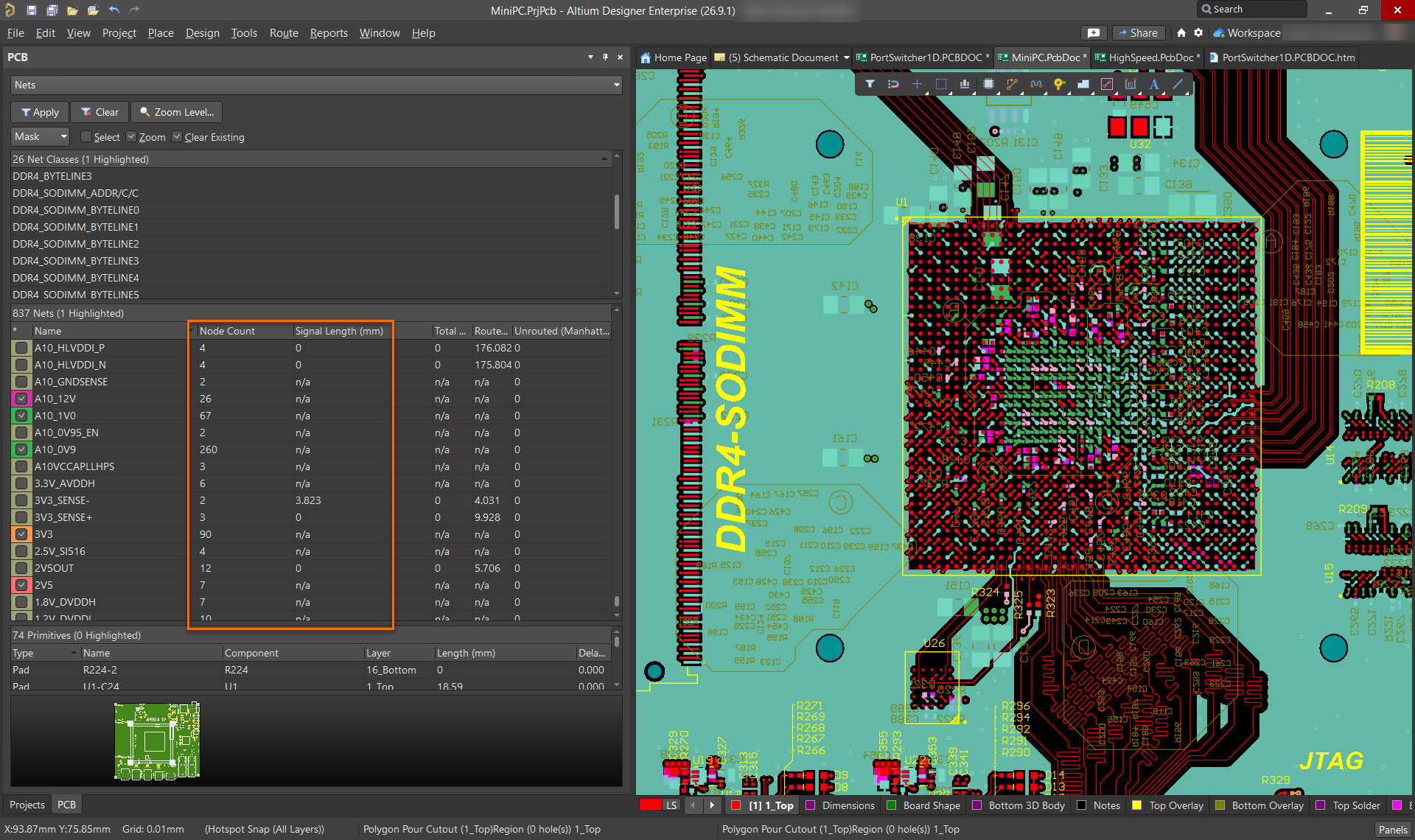The width and height of the screenshot is (1415, 840).
Task: Switch to HighSpeed.PcbDoc tab
Action: (1146, 57)
